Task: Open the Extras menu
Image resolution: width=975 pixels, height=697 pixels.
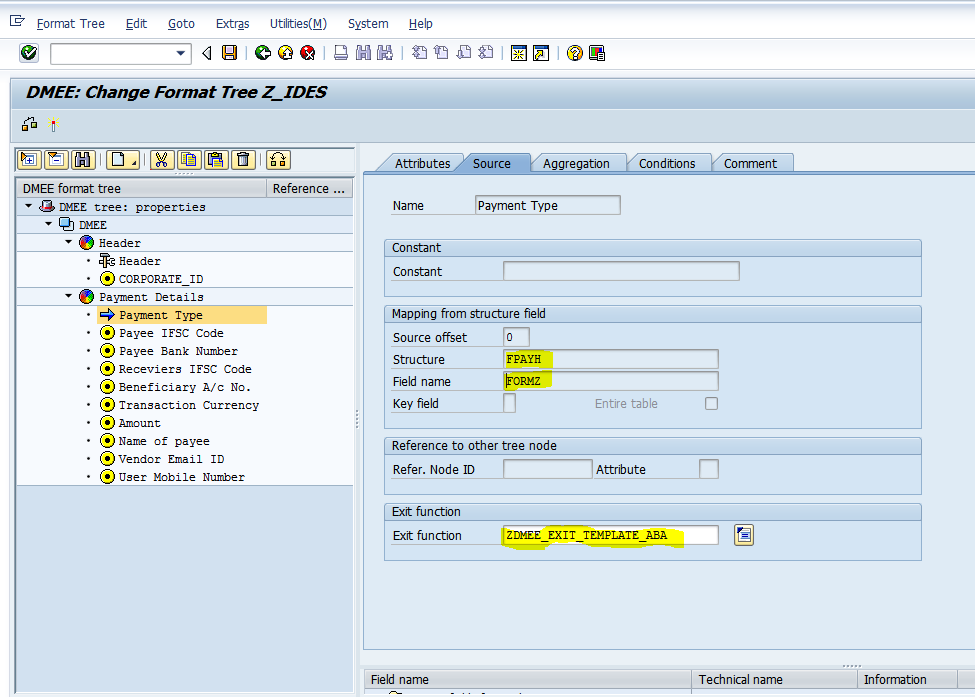Action: pos(232,23)
